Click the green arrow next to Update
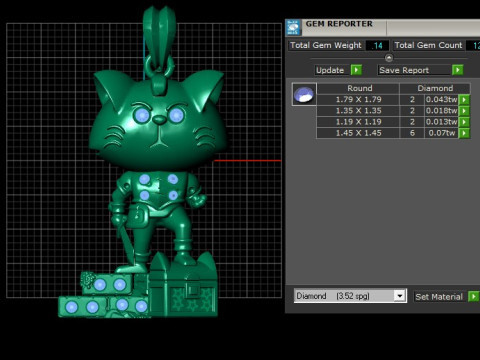Image resolution: width=480 pixels, height=360 pixels. [356, 70]
